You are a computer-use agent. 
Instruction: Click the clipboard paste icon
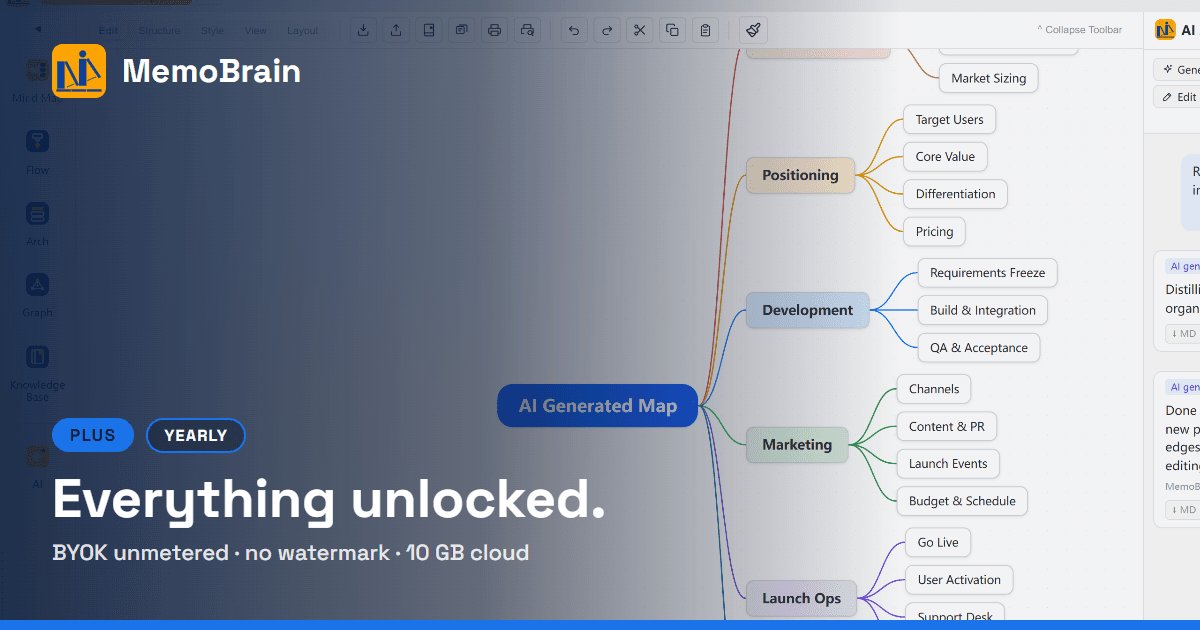pyautogui.click(x=705, y=30)
